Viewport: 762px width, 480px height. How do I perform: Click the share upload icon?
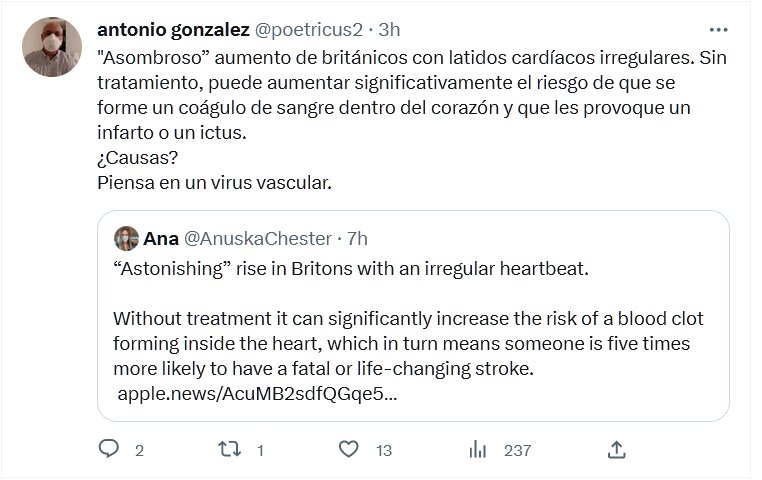(617, 450)
